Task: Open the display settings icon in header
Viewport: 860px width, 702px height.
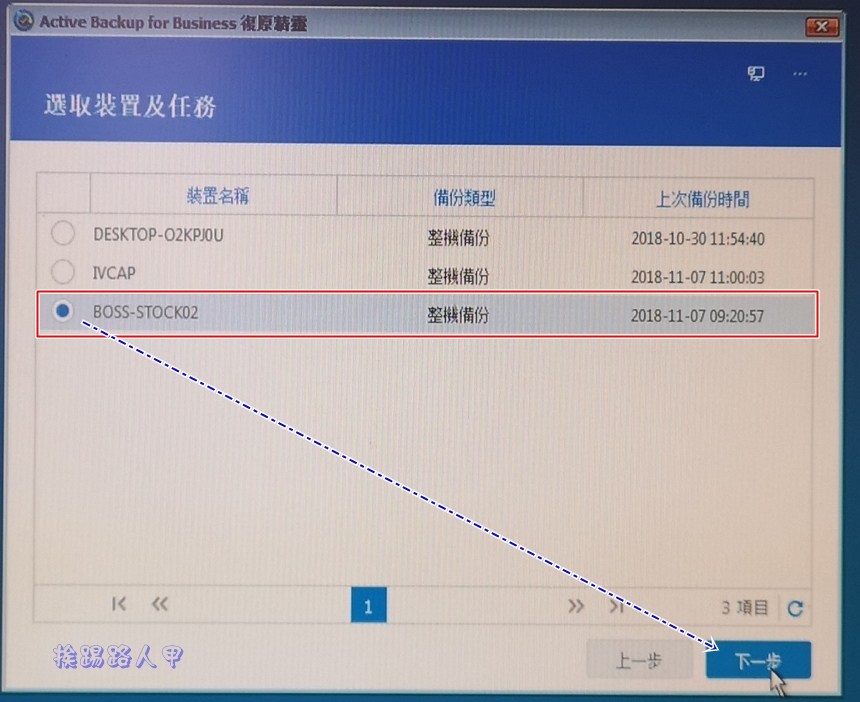Action: pos(756,73)
